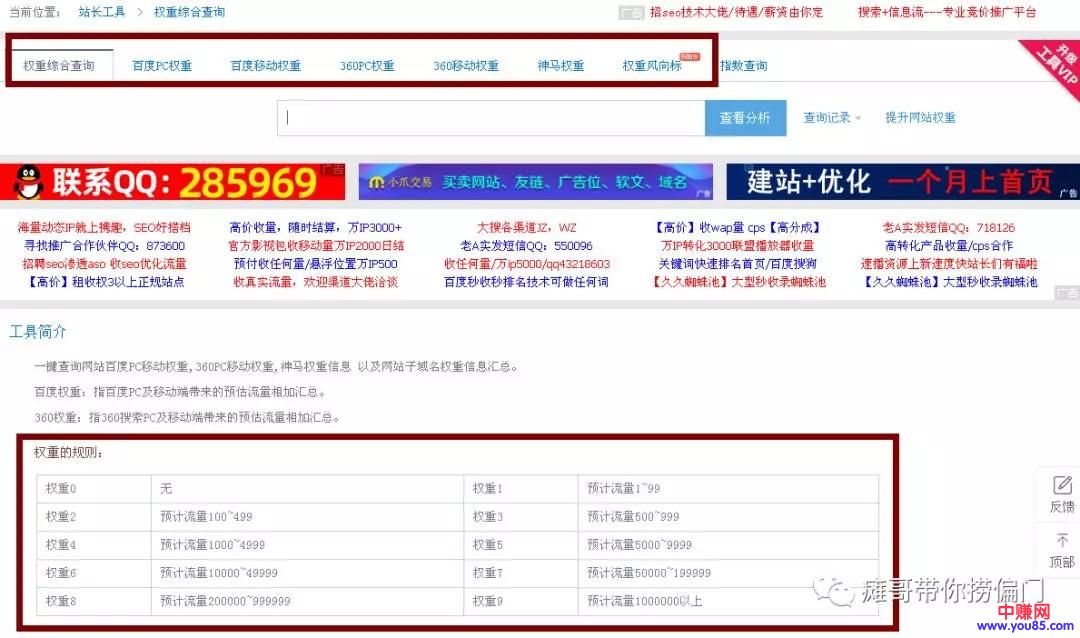This screenshot has width=1080, height=638.
Task: Select the 权重综合查询 tab
Action: (x=59, y=66)
